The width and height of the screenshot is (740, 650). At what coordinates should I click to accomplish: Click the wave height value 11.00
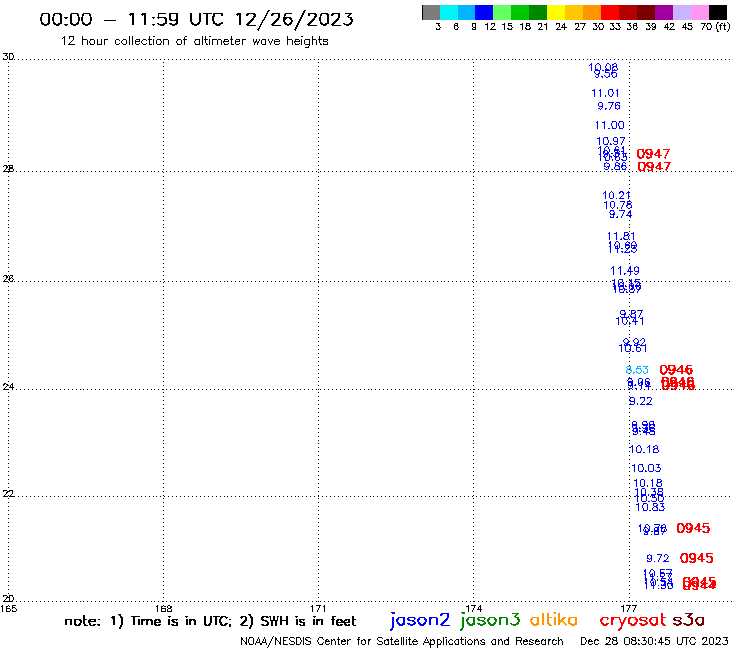click(609, 125)
